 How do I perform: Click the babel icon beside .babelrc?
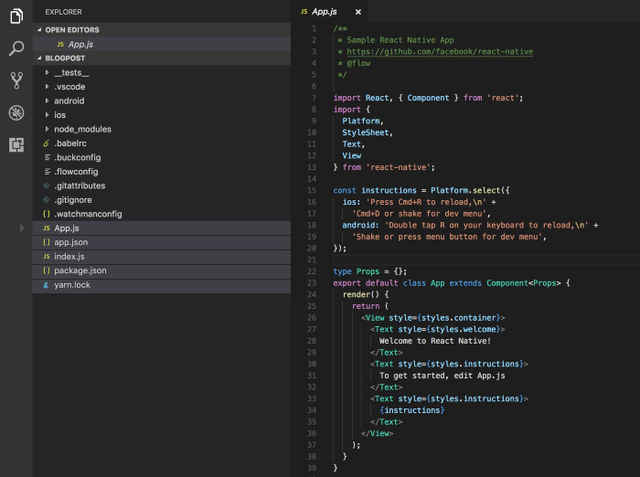click(47, 143)
